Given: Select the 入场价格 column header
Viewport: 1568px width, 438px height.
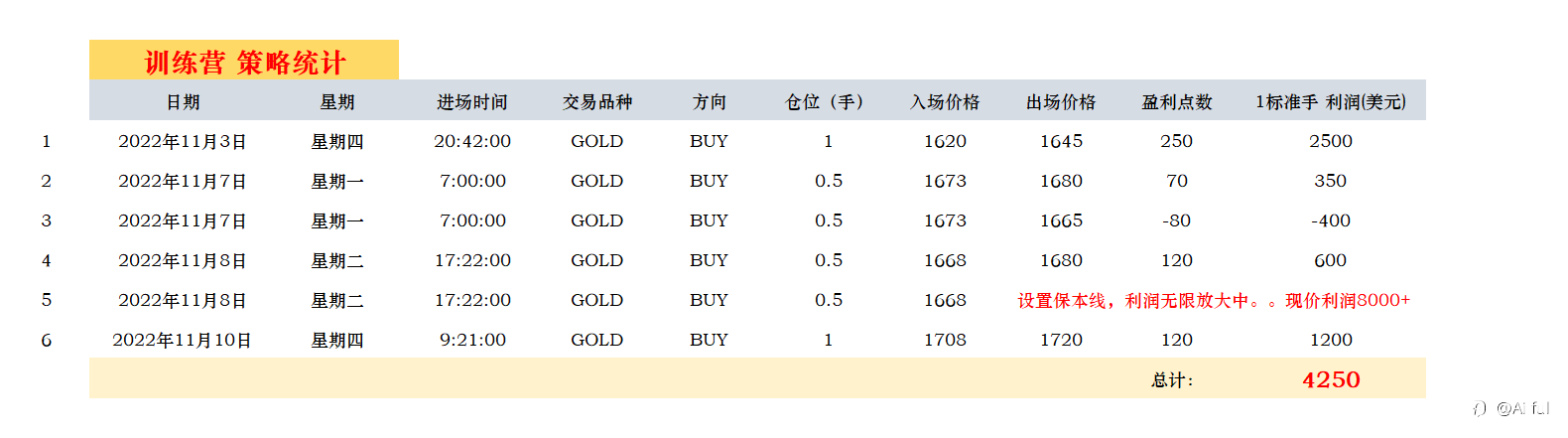Looking at the screenshot, I should (945, 101).
